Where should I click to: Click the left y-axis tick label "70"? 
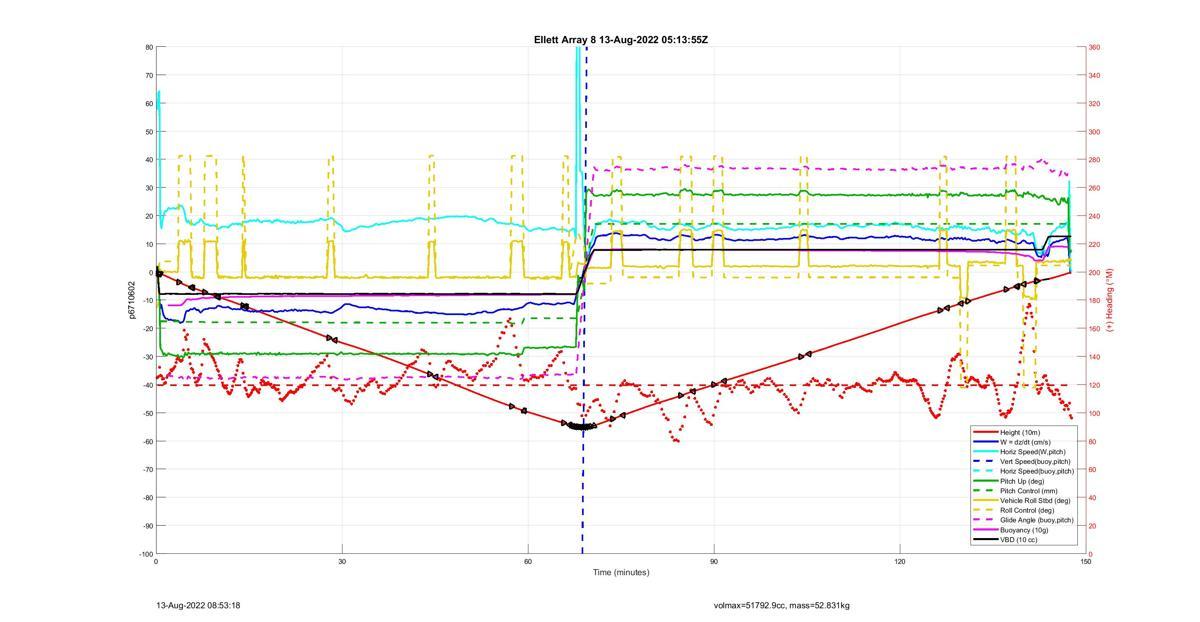click(x=149, y=75)
